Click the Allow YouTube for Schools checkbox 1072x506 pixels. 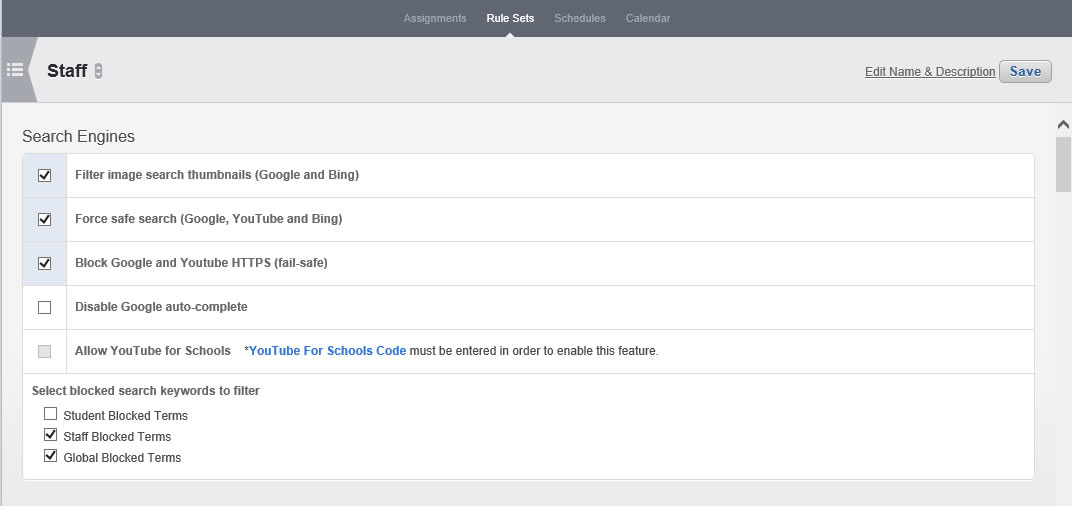44,351
